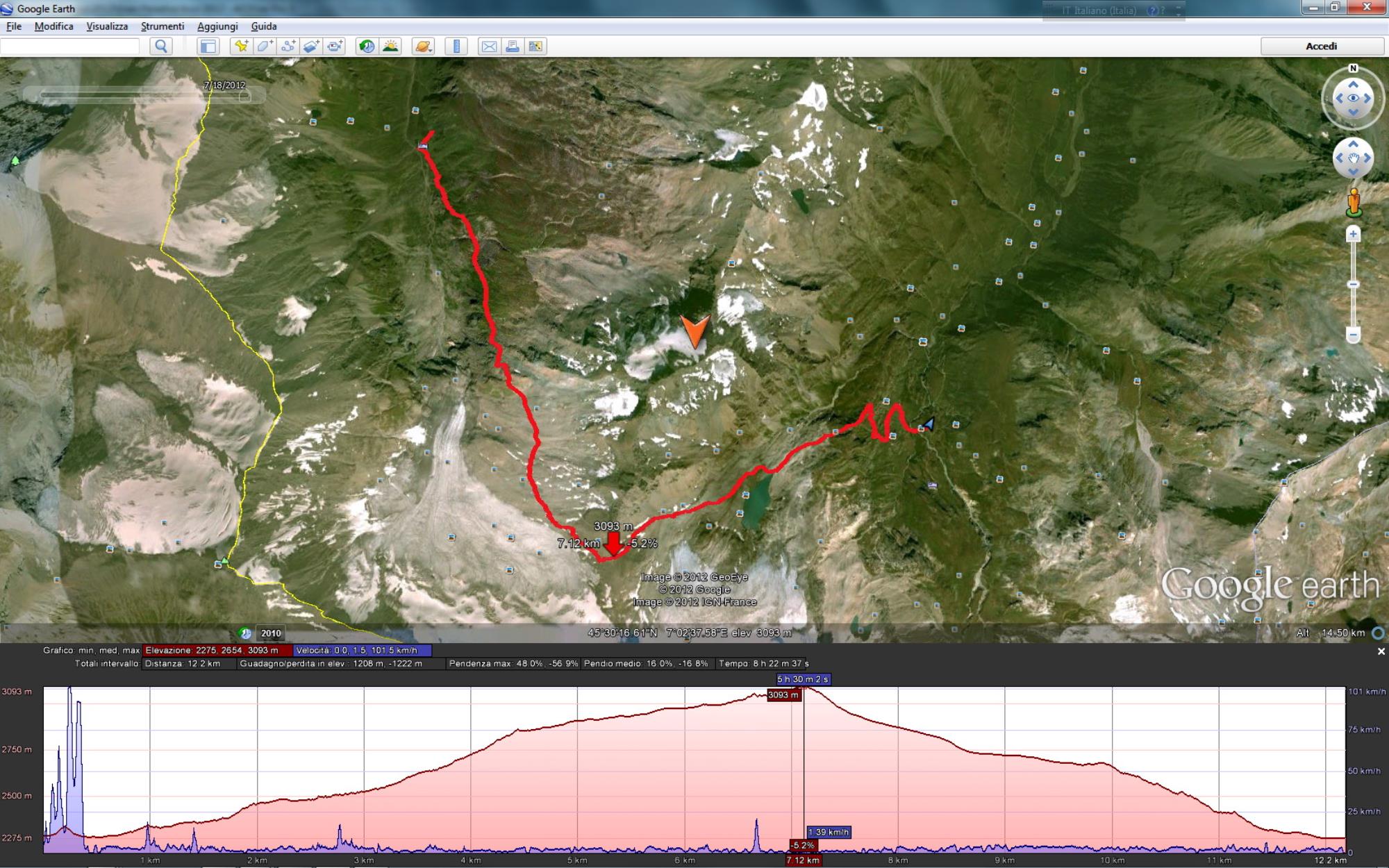Image resolution: width=1389 pixels, height=868 pixels.
Task: Zoom in with the plus button
Action: point(1353,235)
